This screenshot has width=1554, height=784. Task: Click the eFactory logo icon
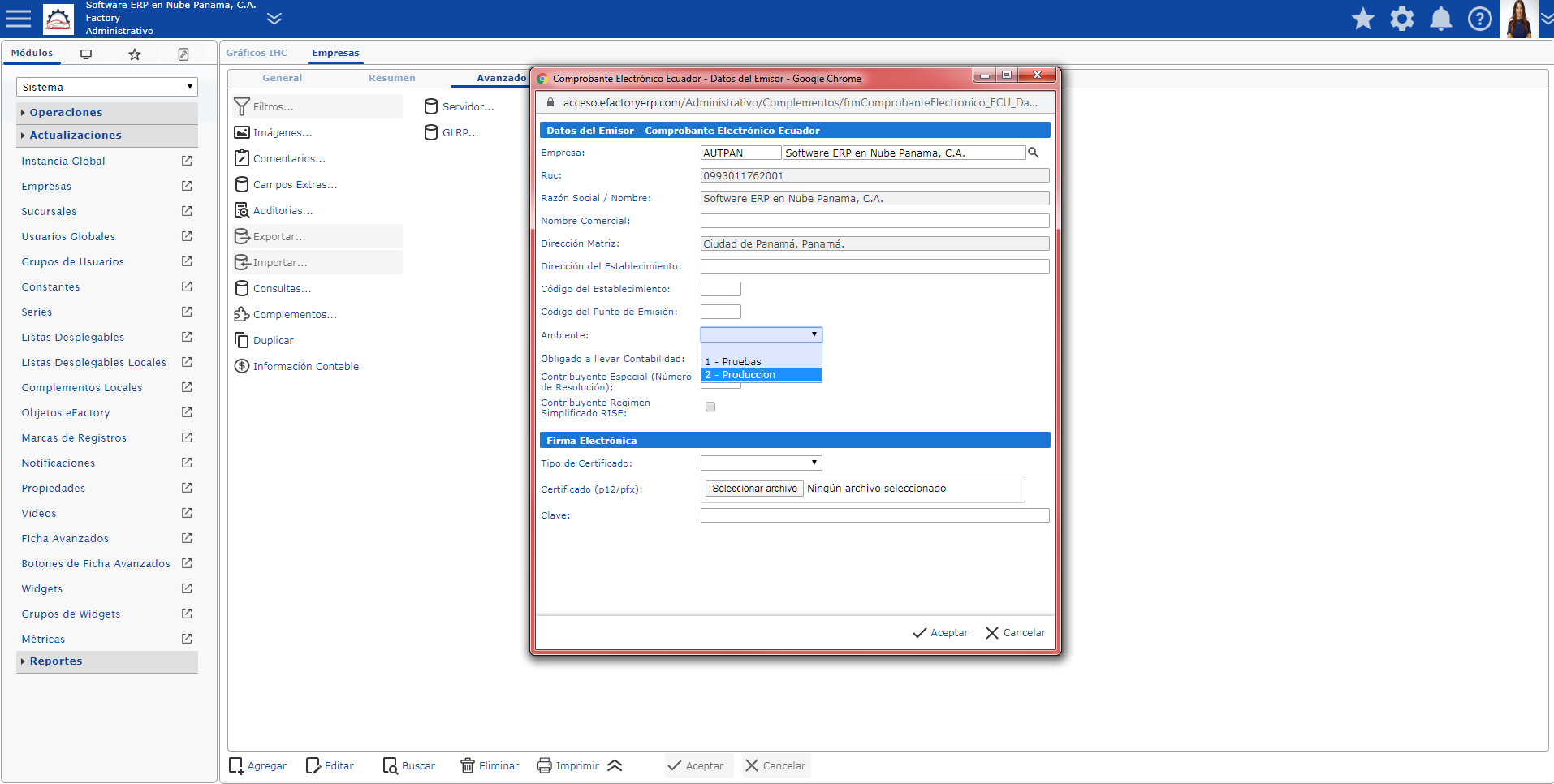(x=58, y=19)
